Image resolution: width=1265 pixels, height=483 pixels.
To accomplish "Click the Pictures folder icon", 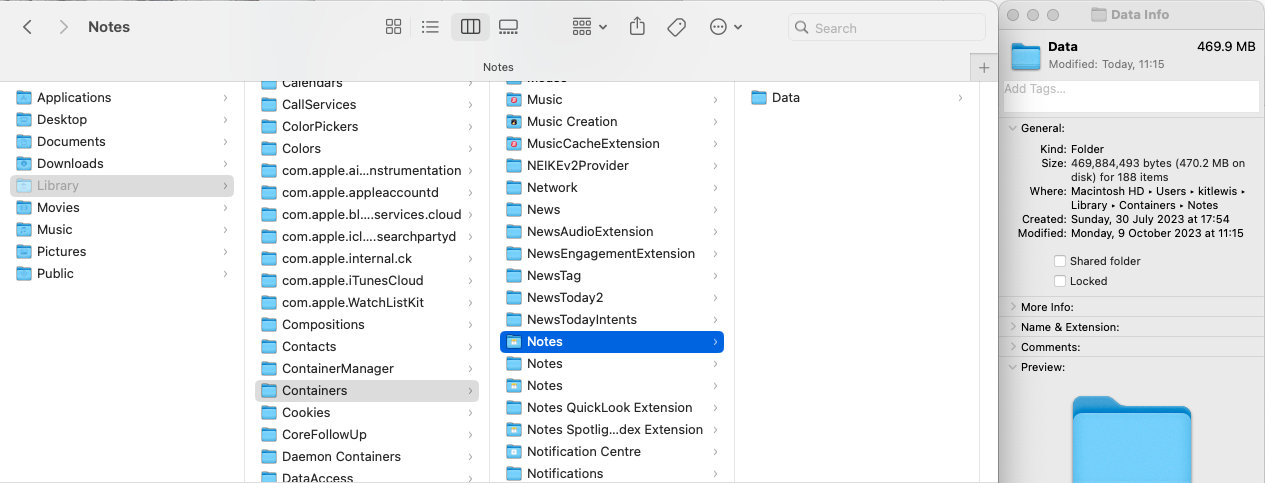I will pos(24,251).
